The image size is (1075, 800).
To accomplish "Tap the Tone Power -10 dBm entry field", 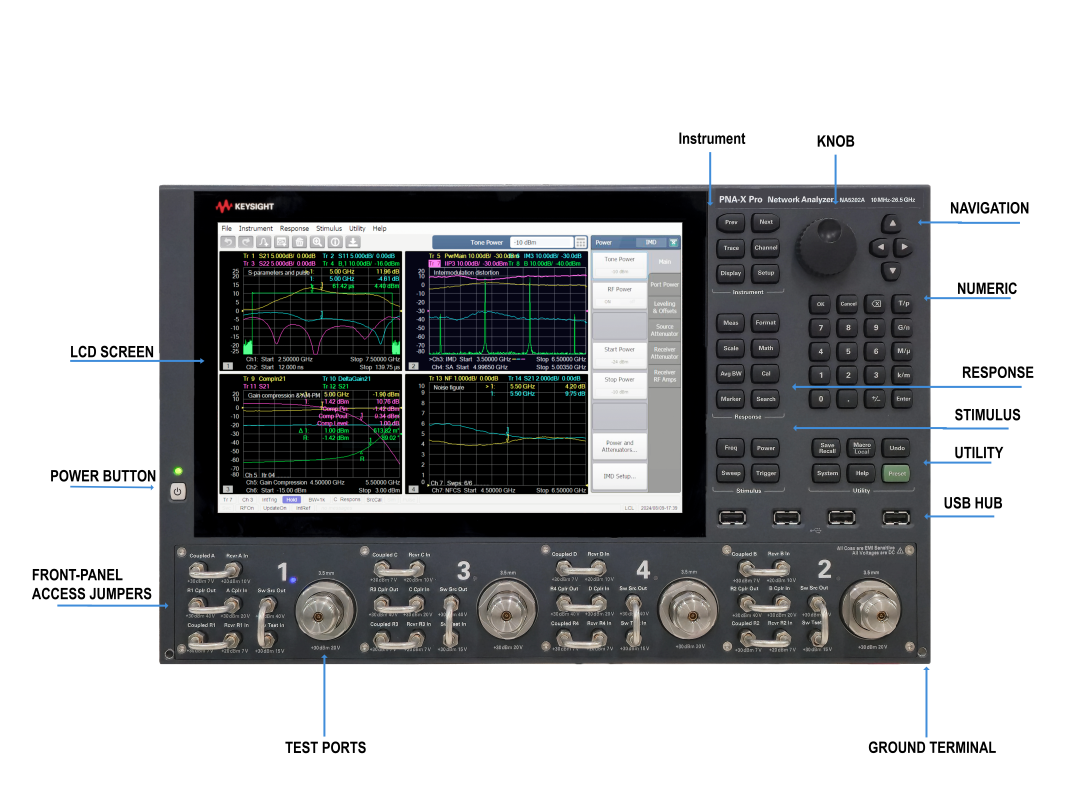I will 542,242.
